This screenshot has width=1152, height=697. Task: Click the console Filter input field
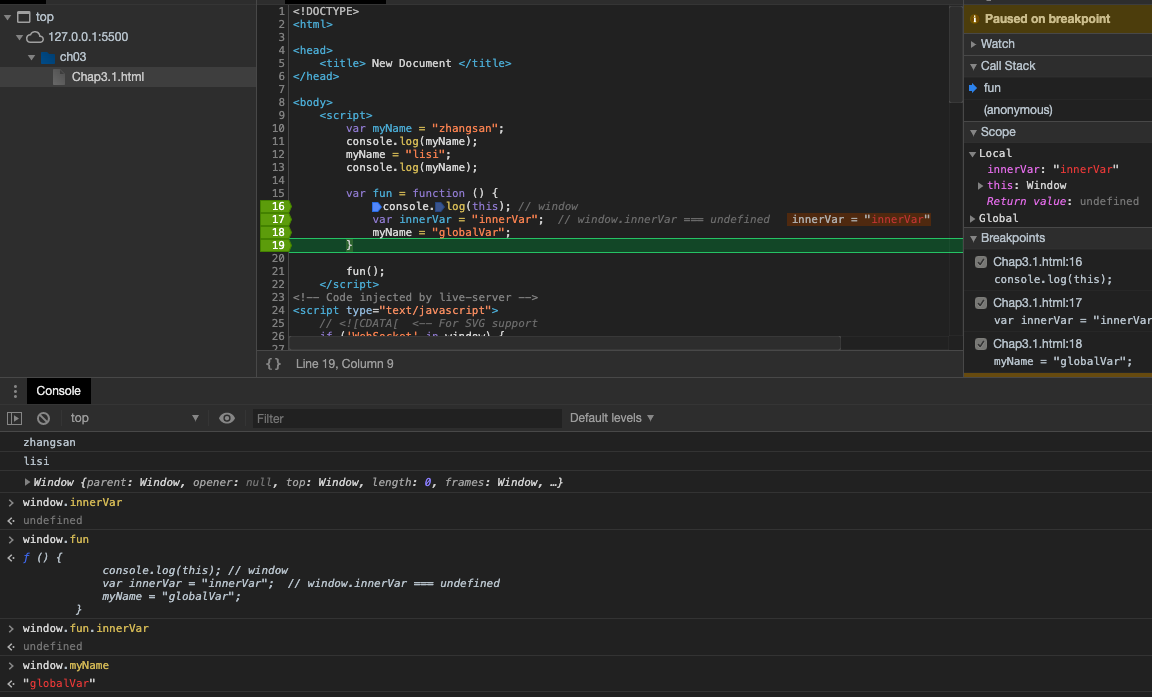pyautogui.click(x=405, y=419)
